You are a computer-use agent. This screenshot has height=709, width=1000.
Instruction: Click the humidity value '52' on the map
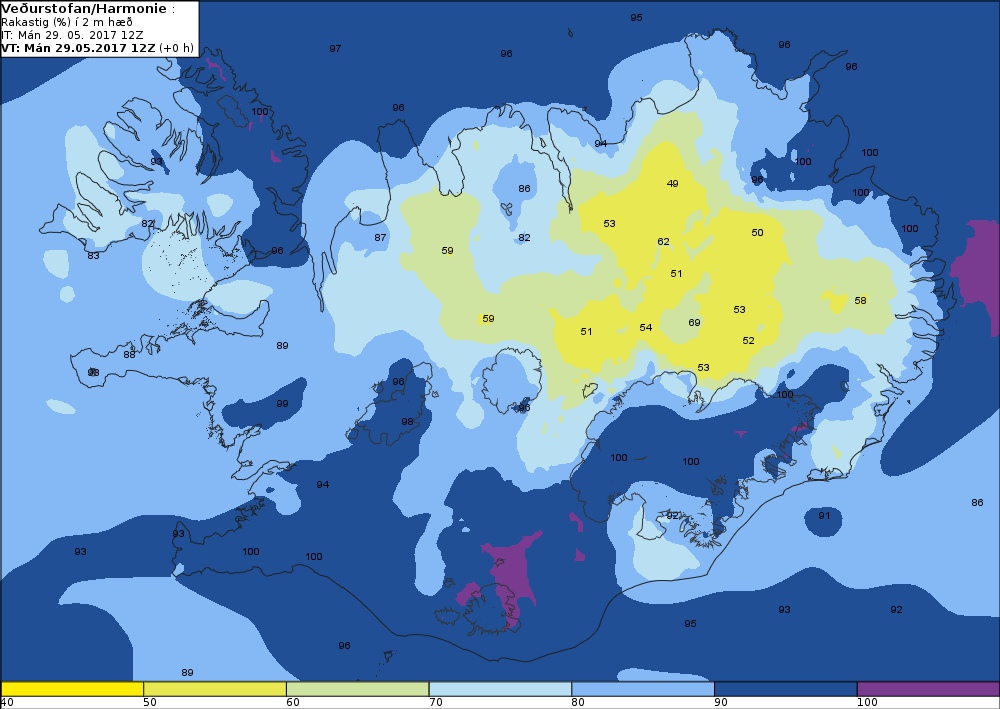coord(748,340)
